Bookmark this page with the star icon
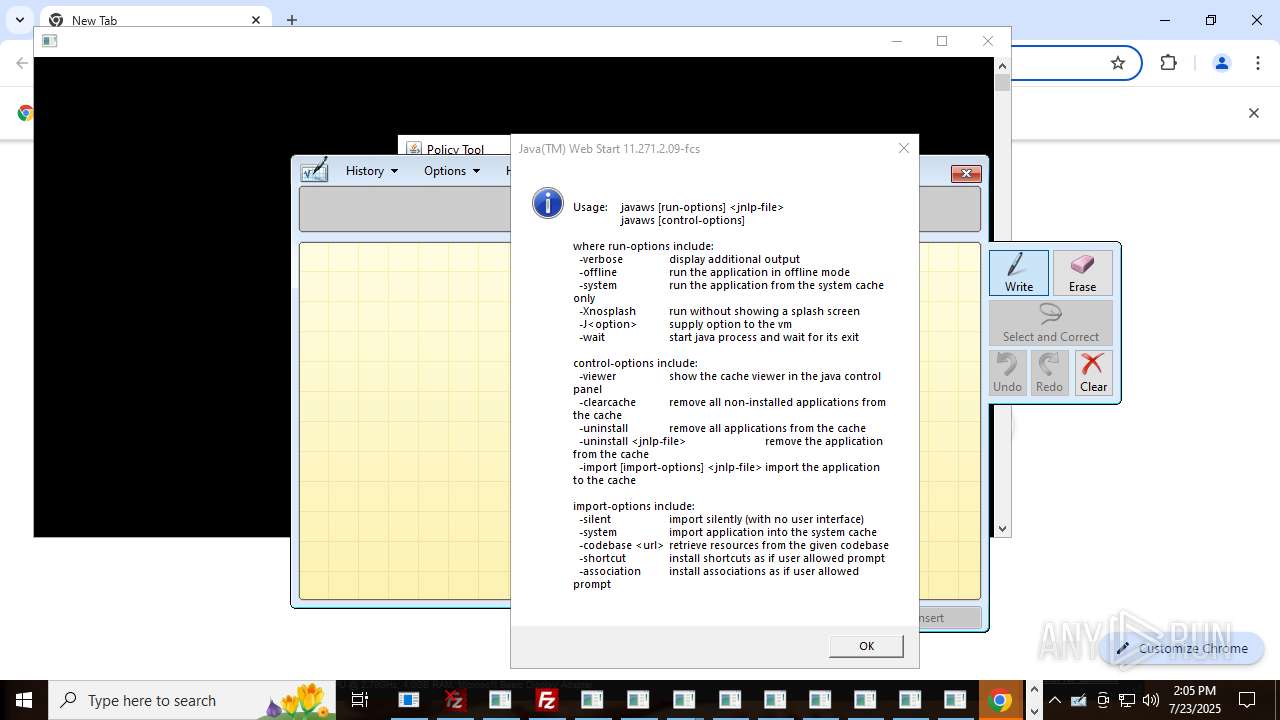This screenshot has height=720, width=1280. [x=1118, y=63]
